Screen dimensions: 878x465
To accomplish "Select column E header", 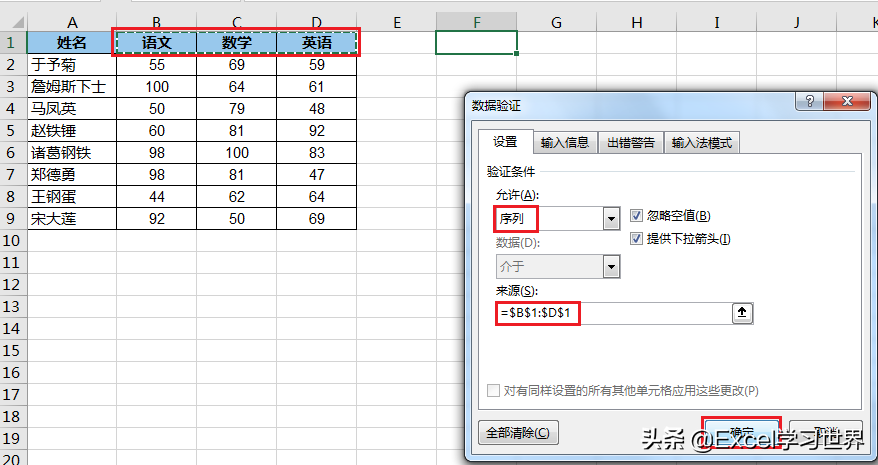I will click(x=396, y=22).
